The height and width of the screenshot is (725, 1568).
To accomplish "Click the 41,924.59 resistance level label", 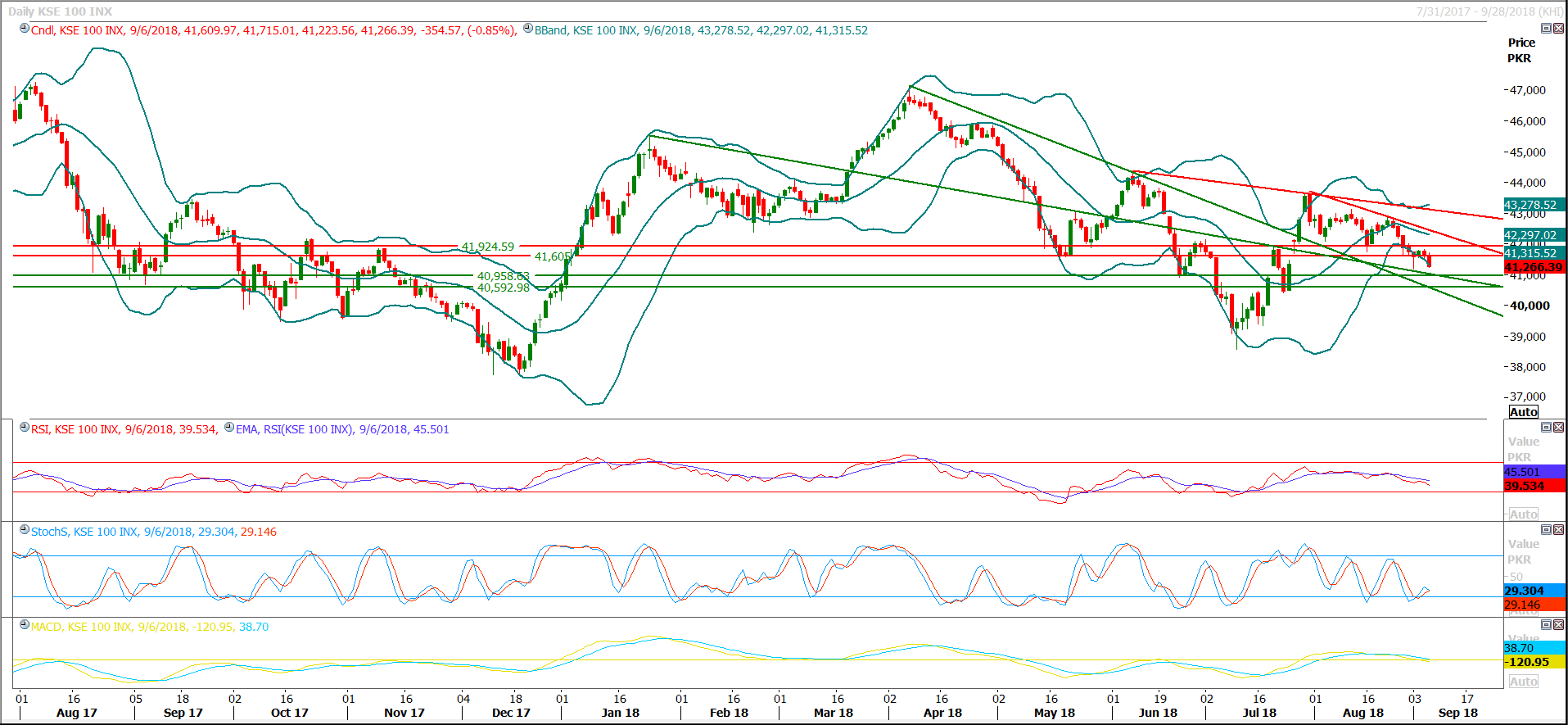I will pos(488,247).
